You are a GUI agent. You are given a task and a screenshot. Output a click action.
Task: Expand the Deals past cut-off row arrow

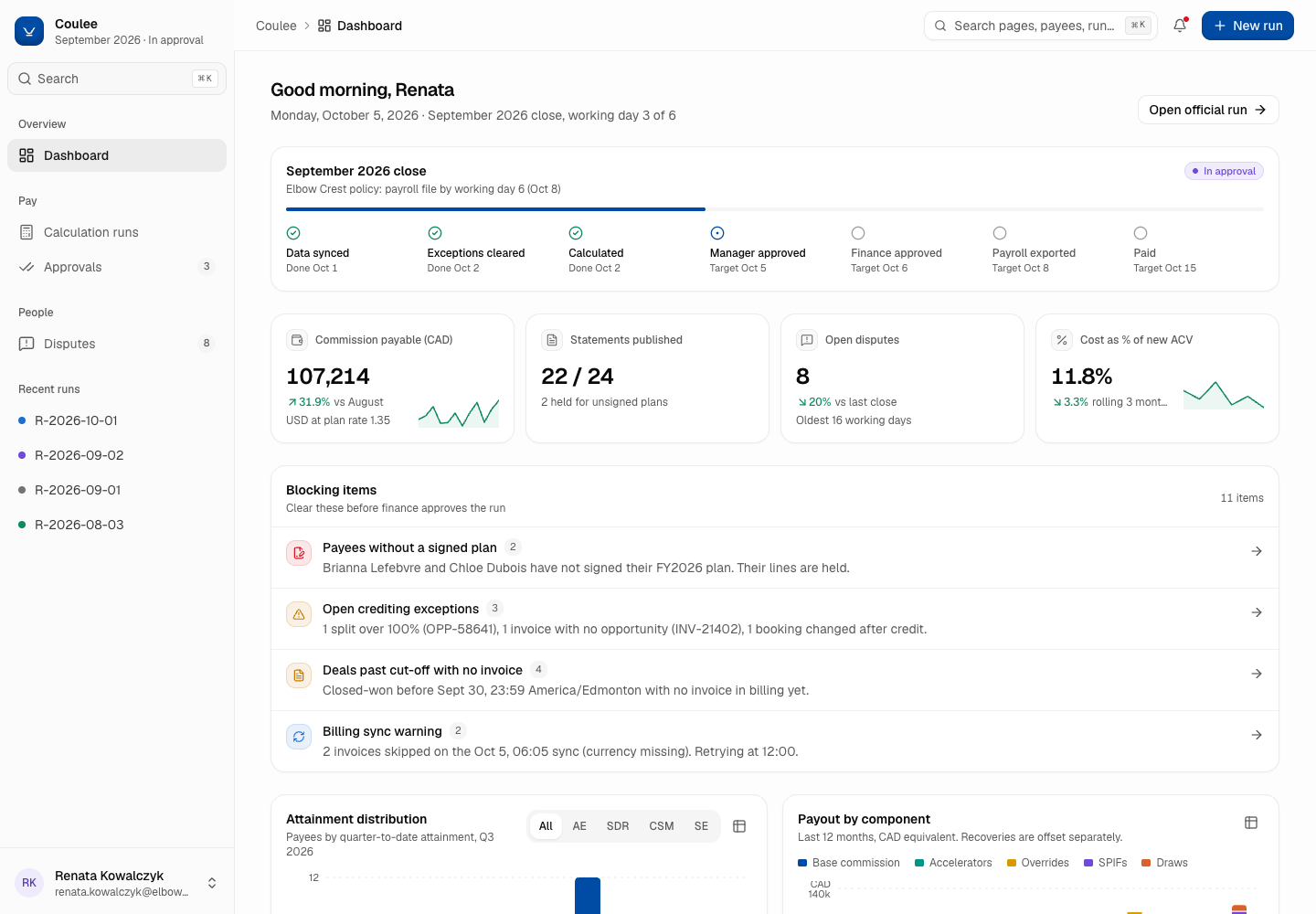(x=1257, y=674)
